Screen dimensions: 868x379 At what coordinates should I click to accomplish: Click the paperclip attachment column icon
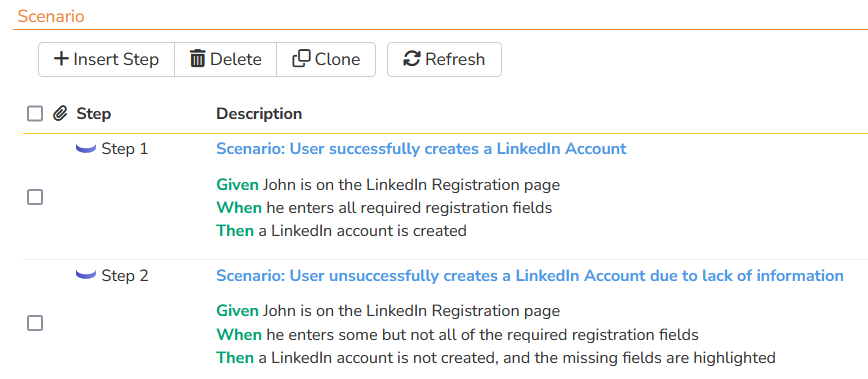(x=60, y=114)
